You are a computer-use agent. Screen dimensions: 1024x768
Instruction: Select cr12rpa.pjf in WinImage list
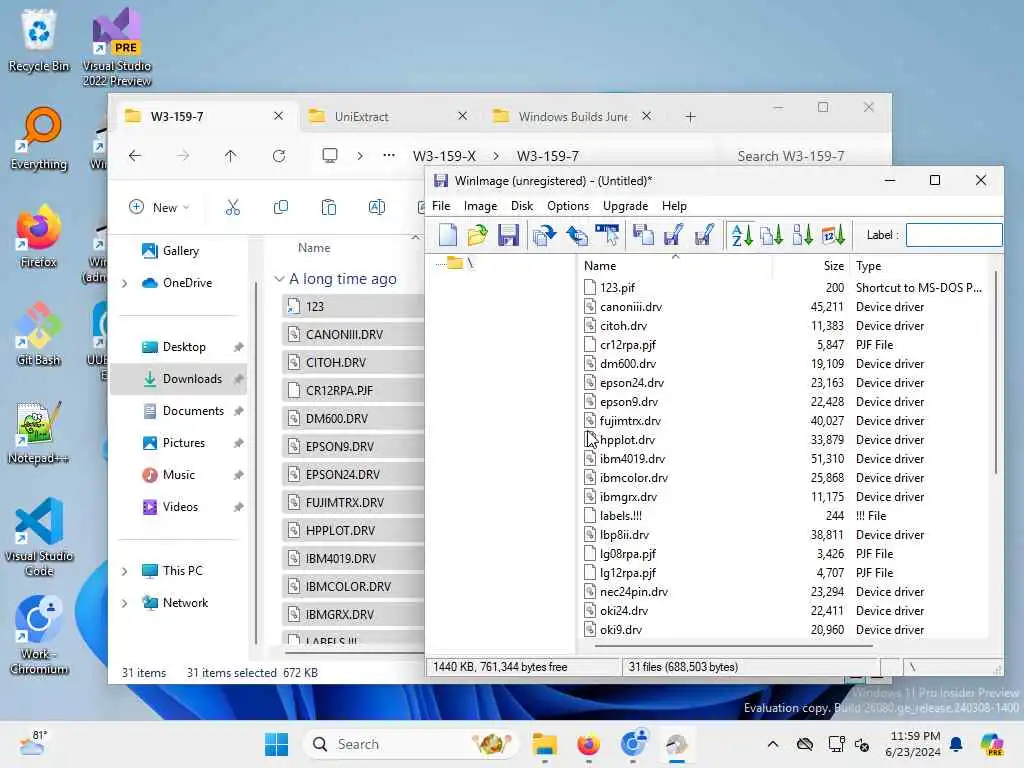(628, 344)
